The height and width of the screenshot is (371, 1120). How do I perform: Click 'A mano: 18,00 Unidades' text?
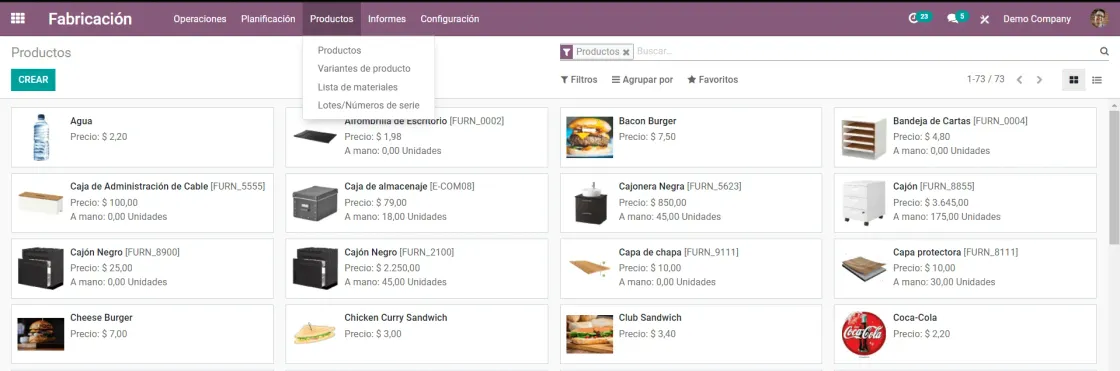396,217
